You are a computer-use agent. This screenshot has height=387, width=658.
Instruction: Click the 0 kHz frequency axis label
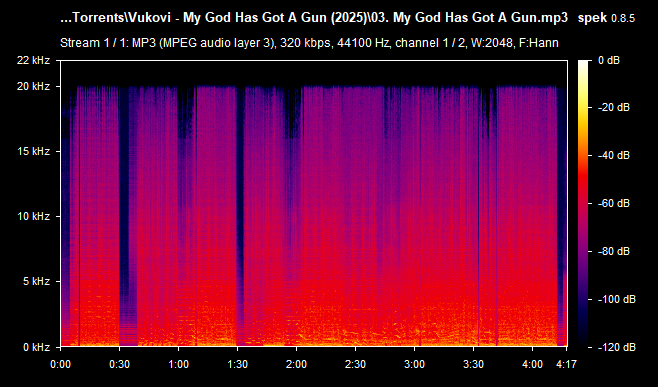point(36,347)
